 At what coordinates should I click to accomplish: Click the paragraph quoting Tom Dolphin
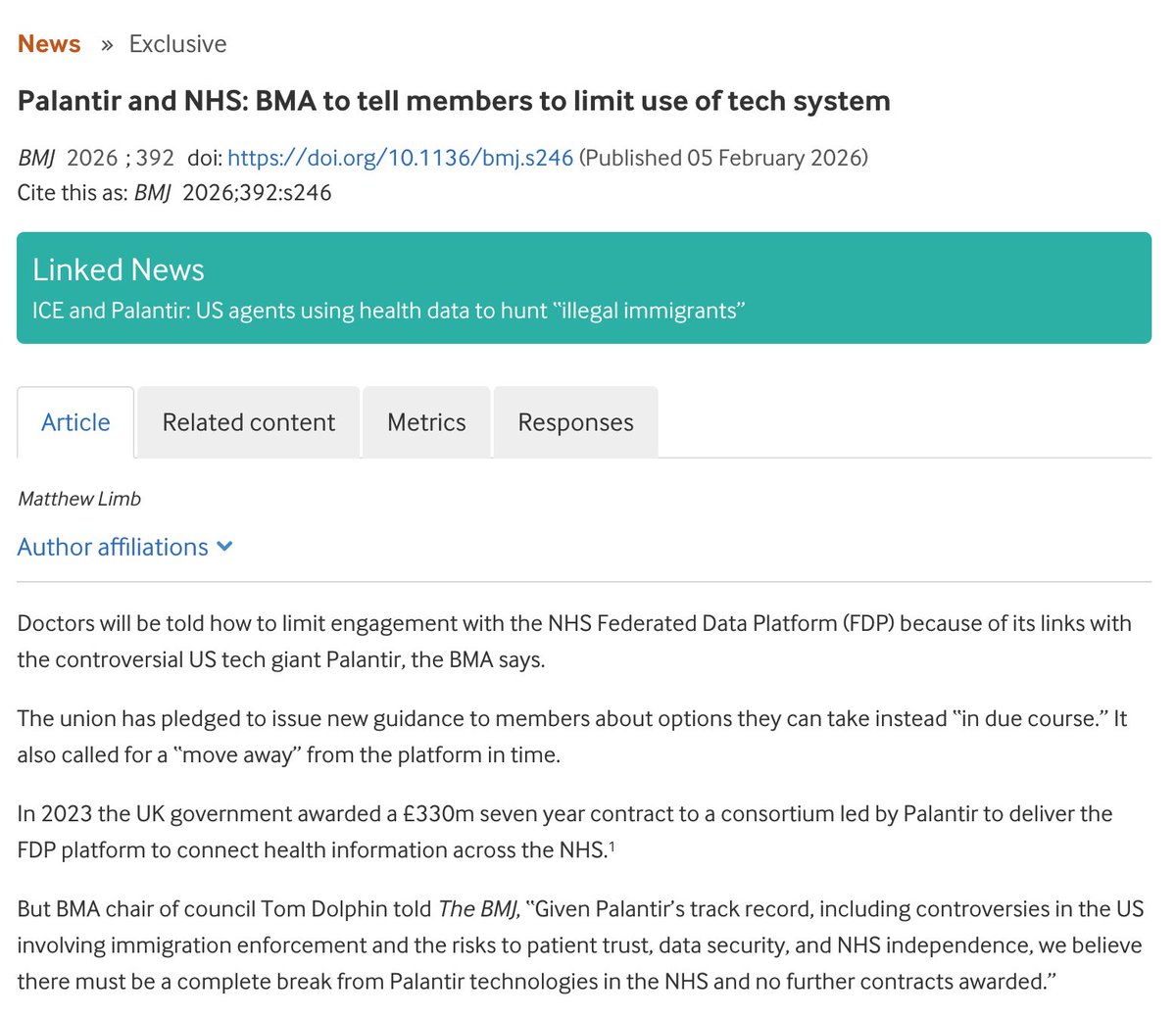pyautogui.click(x=580, y=945)
